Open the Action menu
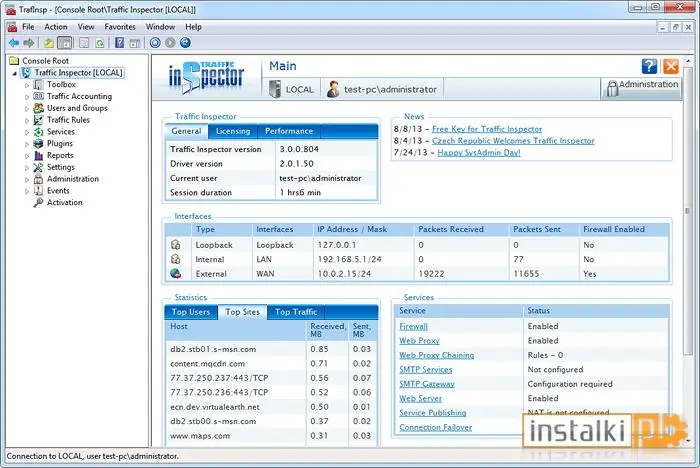 coord(55,27)
